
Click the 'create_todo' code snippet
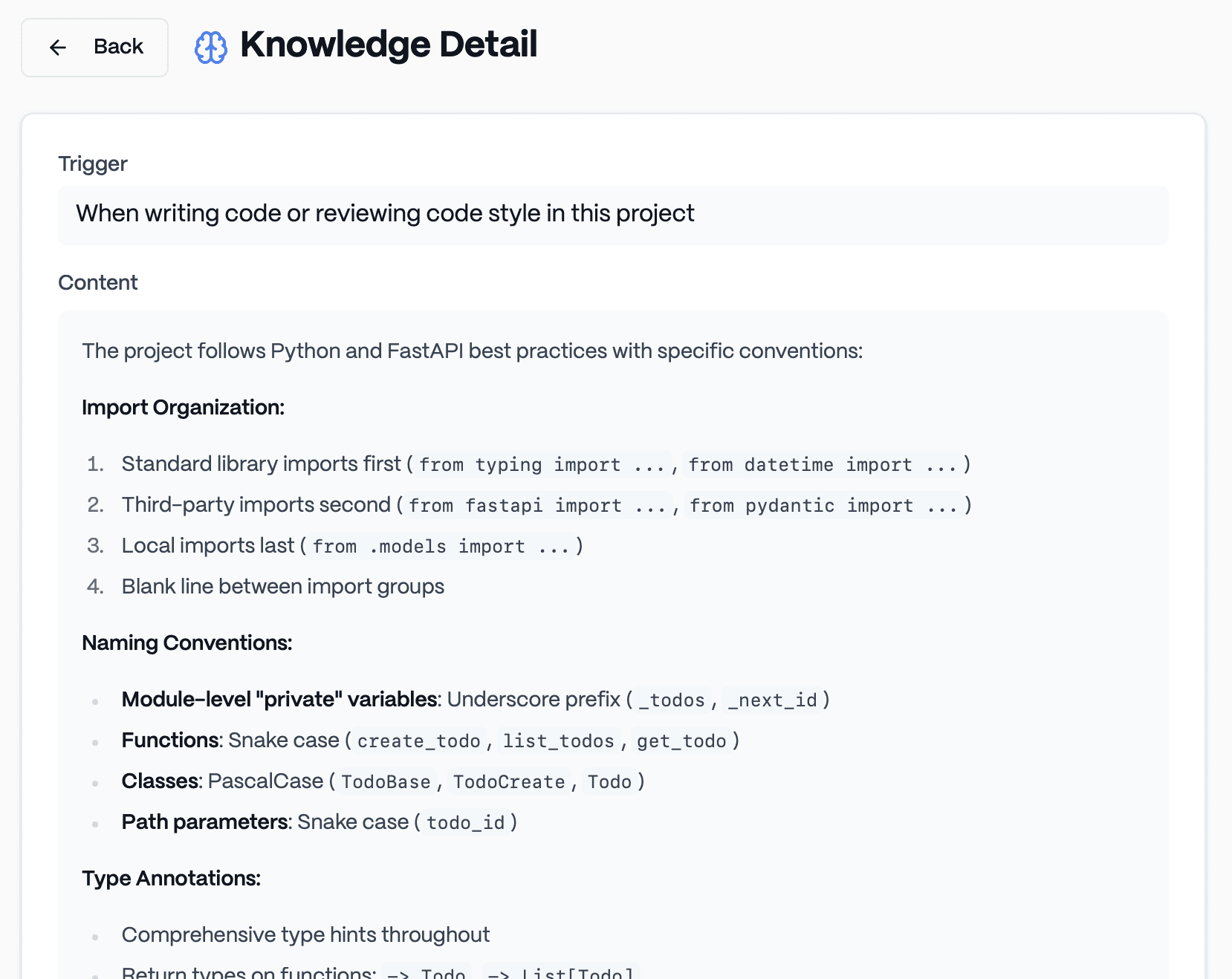click(419, 741)
